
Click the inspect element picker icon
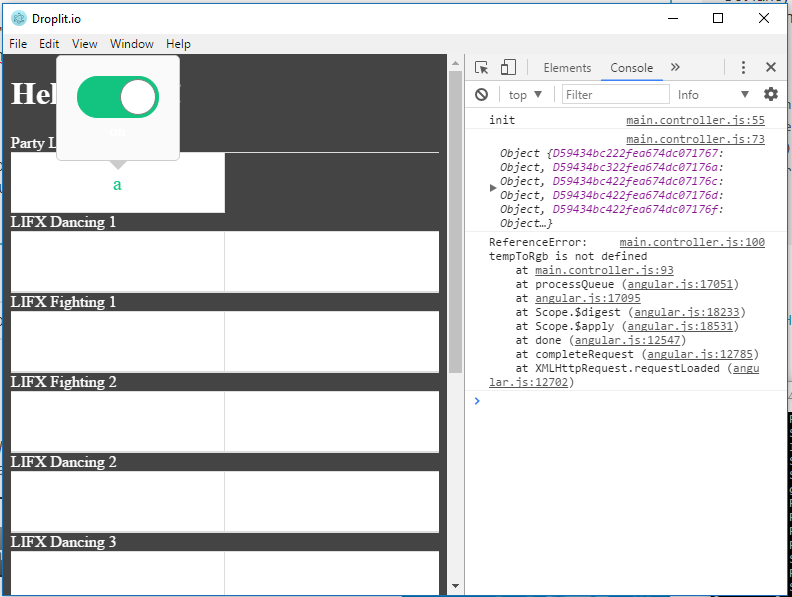pyautogui.click(x=481, y=68)
